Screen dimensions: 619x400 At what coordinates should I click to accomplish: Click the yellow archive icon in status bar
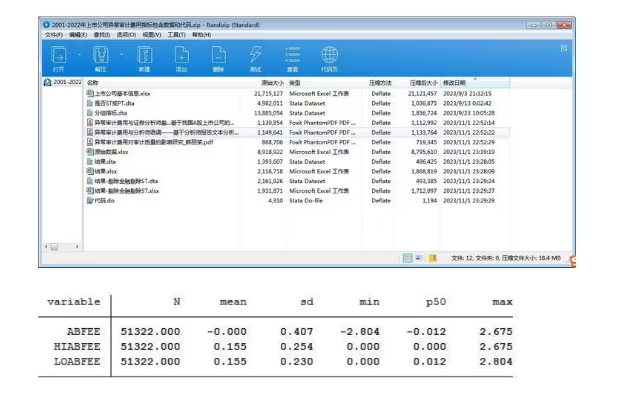pos(433,258)
